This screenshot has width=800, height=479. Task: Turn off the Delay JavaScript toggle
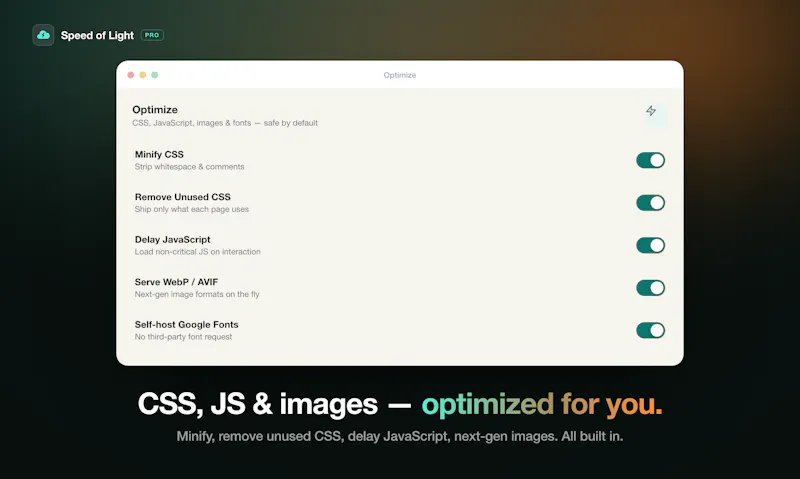(x=651, y=245)
